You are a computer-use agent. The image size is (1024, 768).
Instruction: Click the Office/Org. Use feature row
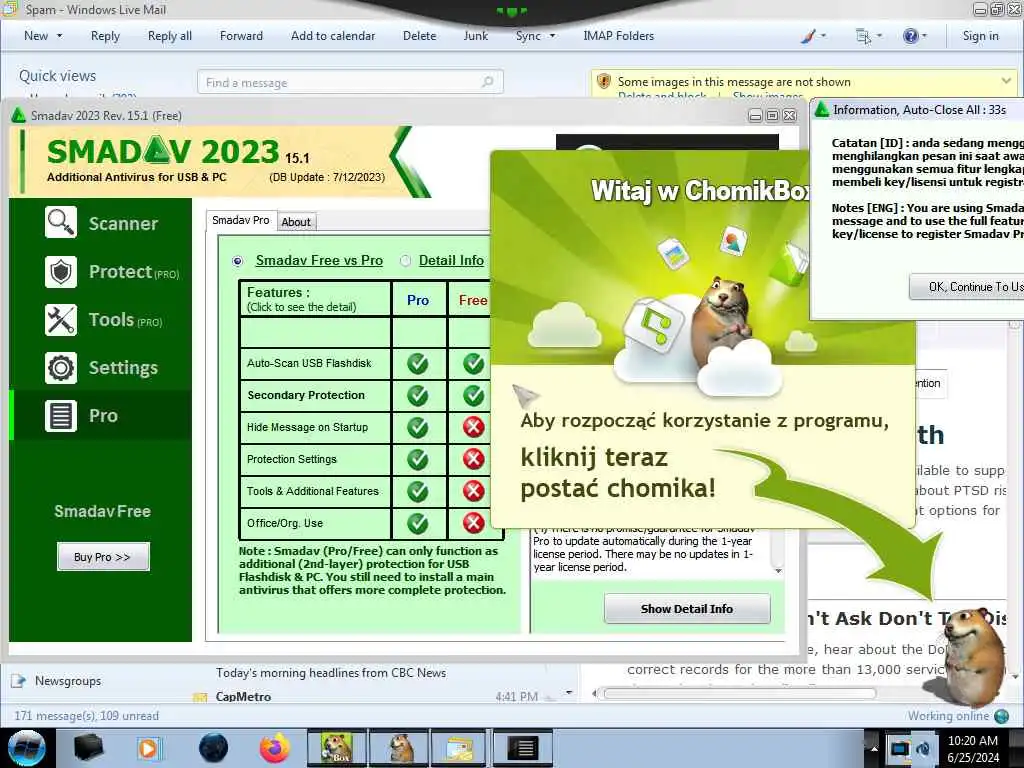click(315, 523)
